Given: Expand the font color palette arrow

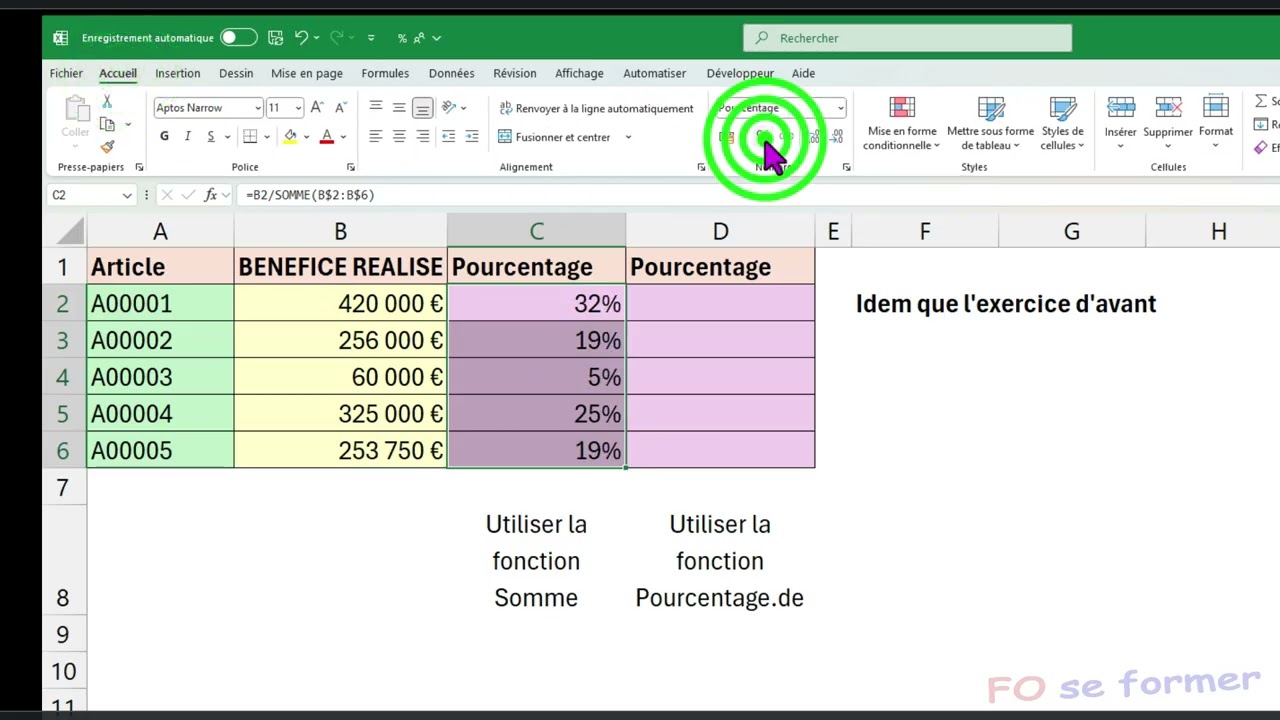Looking at the screenshot, I should coord(343,137).
